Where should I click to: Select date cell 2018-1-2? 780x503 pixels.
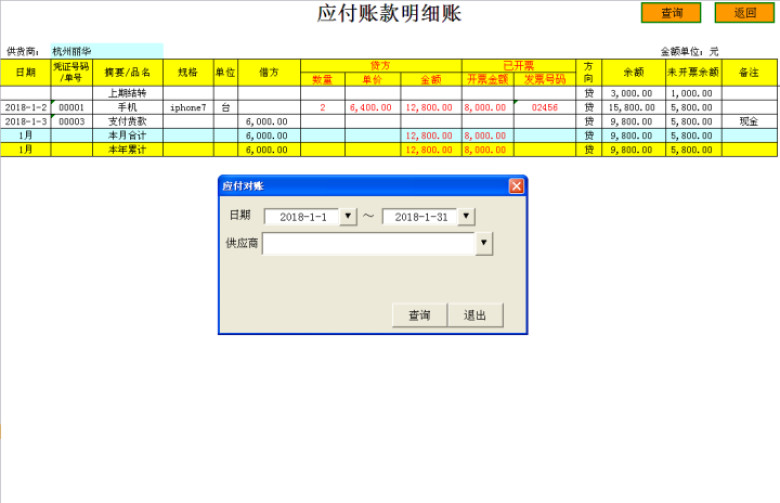(25, 107)
